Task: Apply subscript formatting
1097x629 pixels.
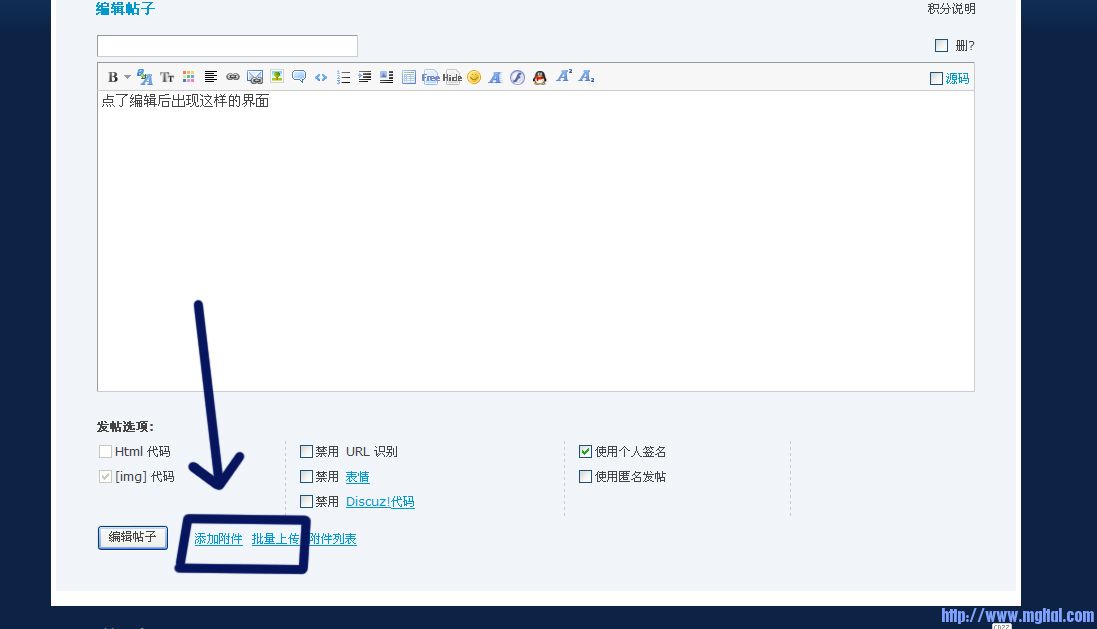Action: coord(586,76)
